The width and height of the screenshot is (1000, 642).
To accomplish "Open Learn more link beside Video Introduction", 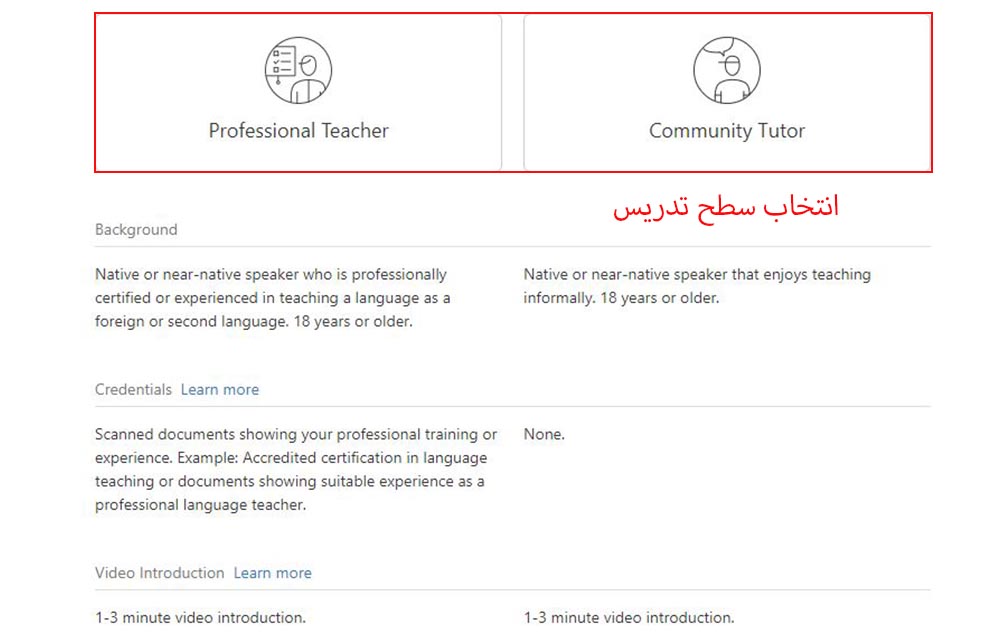I will pos(272,573).
